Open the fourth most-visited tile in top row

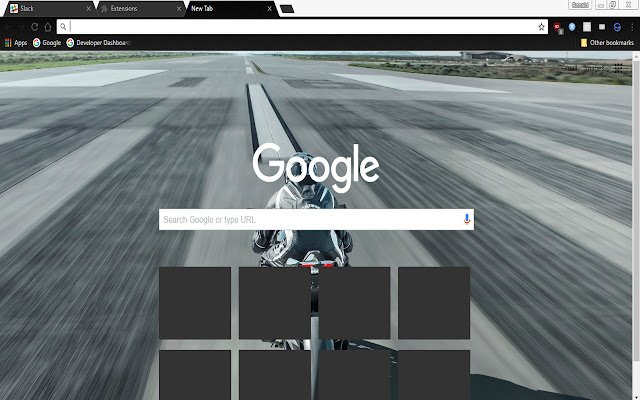pos(434,303)
